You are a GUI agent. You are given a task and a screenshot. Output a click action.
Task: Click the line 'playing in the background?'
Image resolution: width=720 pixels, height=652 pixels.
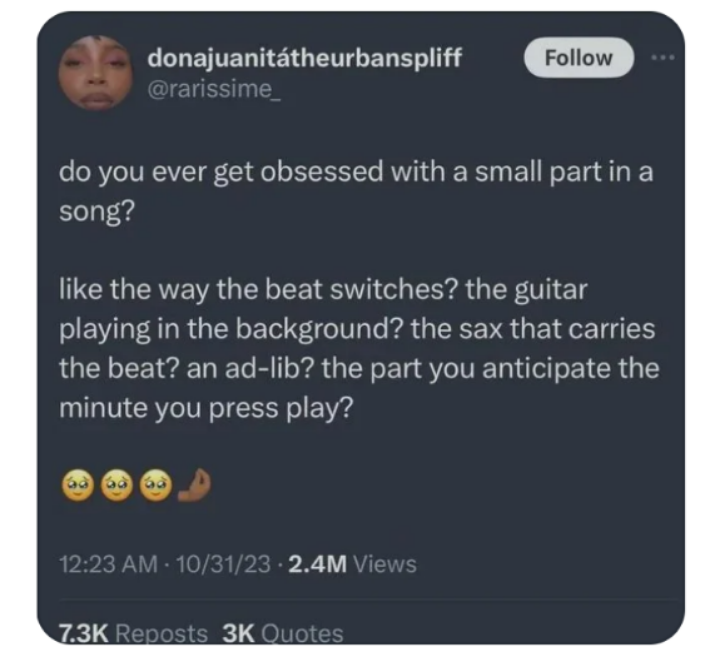(357, 329)
